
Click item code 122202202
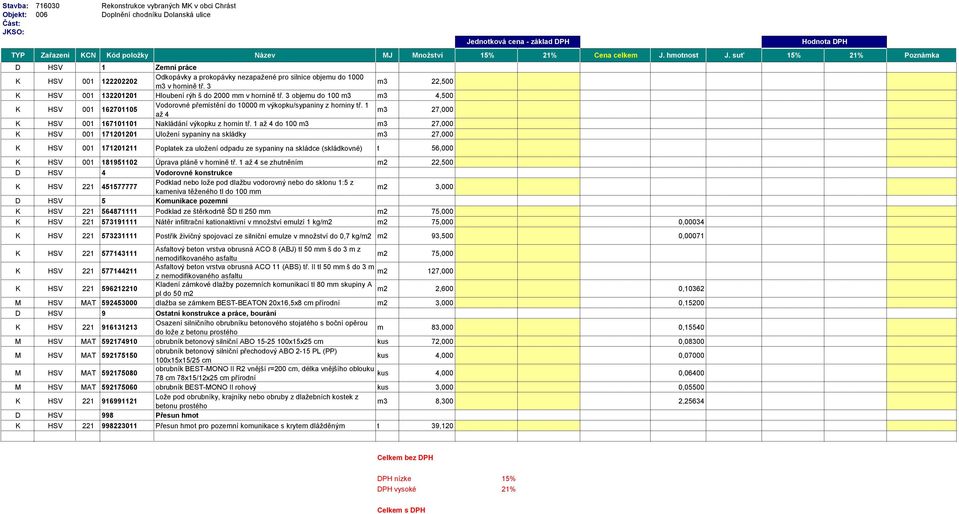pyautogui.click(x=119, y=81)
